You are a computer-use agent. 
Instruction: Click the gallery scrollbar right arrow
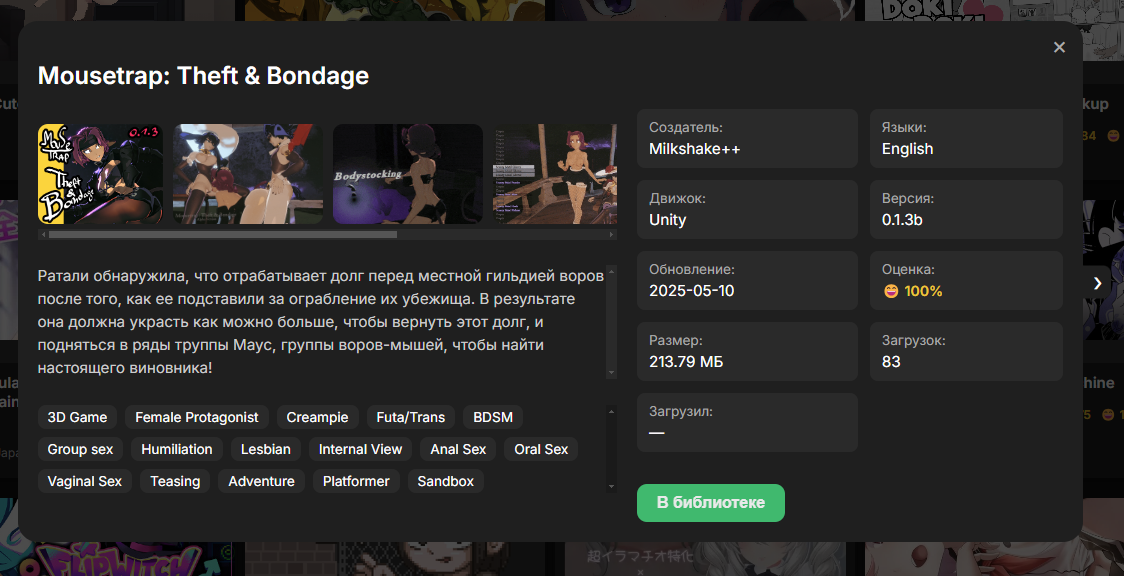pos(611,234)
